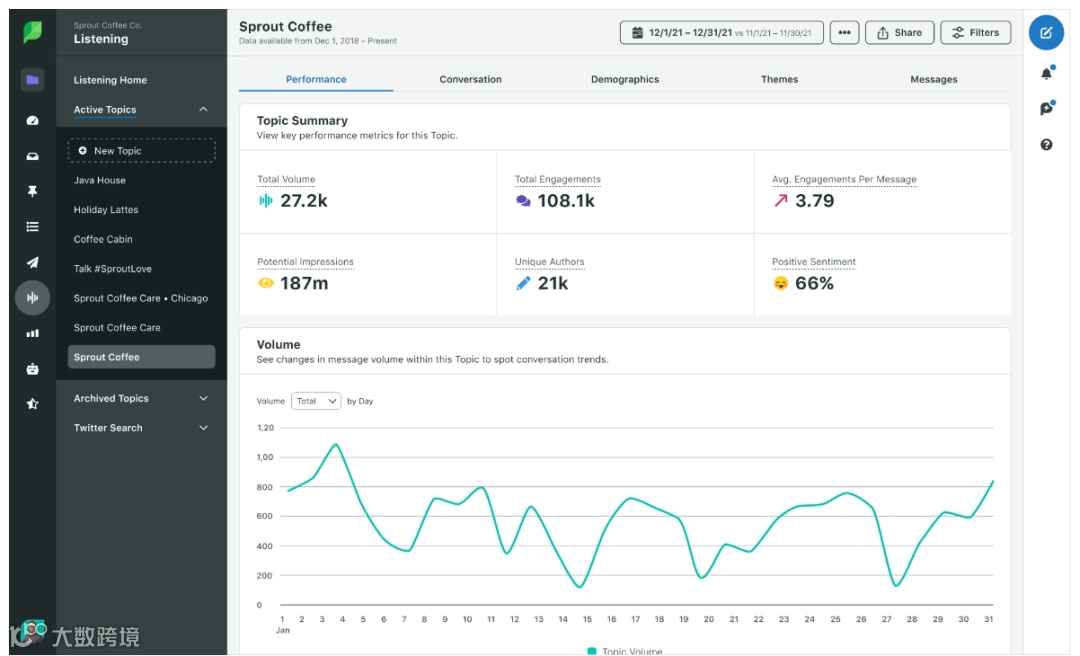Switch to the Demographics tab
Screen dimensions: 1080x656
click(625, 79)
